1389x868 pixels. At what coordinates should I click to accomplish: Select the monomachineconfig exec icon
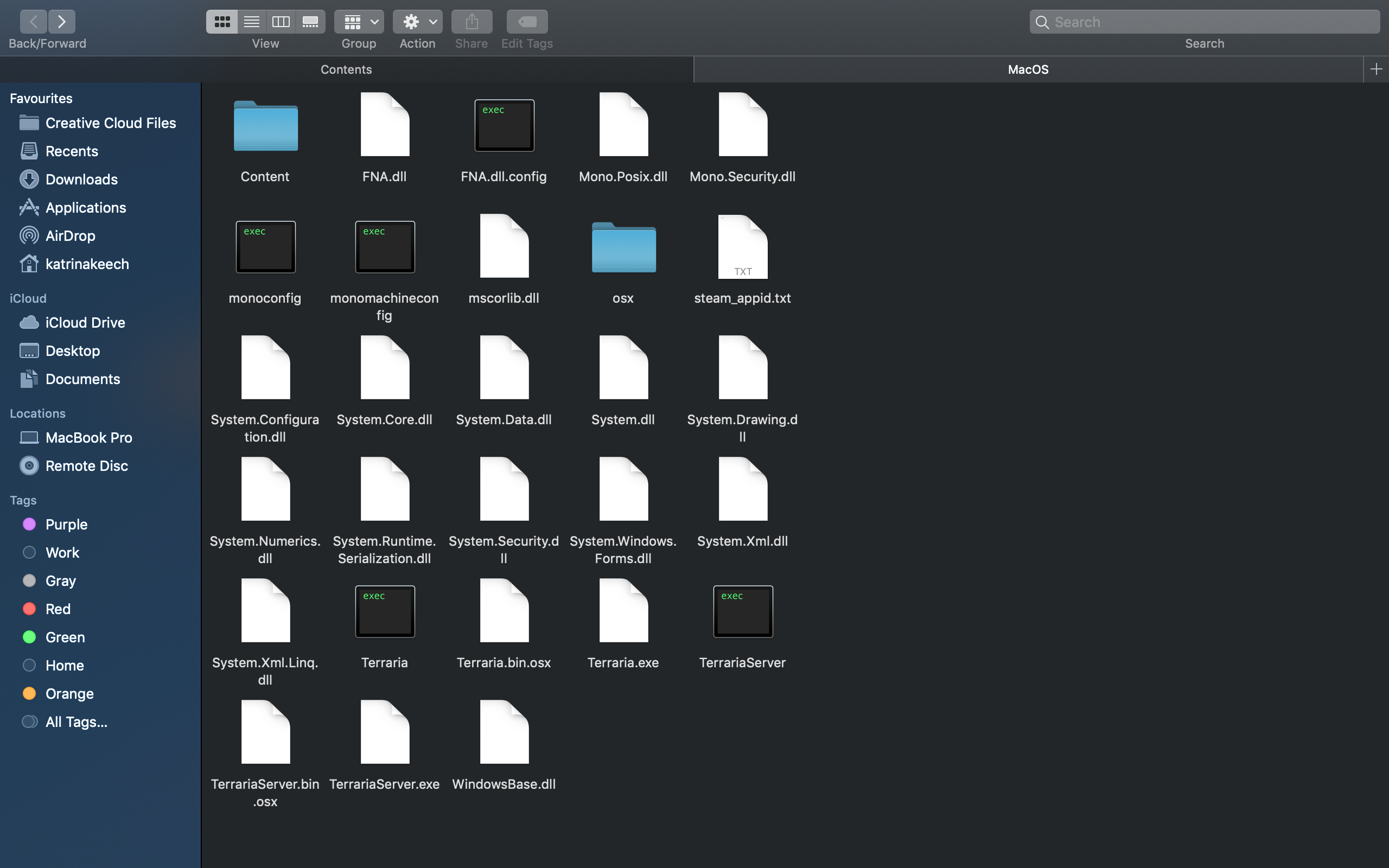coord(385,247)
